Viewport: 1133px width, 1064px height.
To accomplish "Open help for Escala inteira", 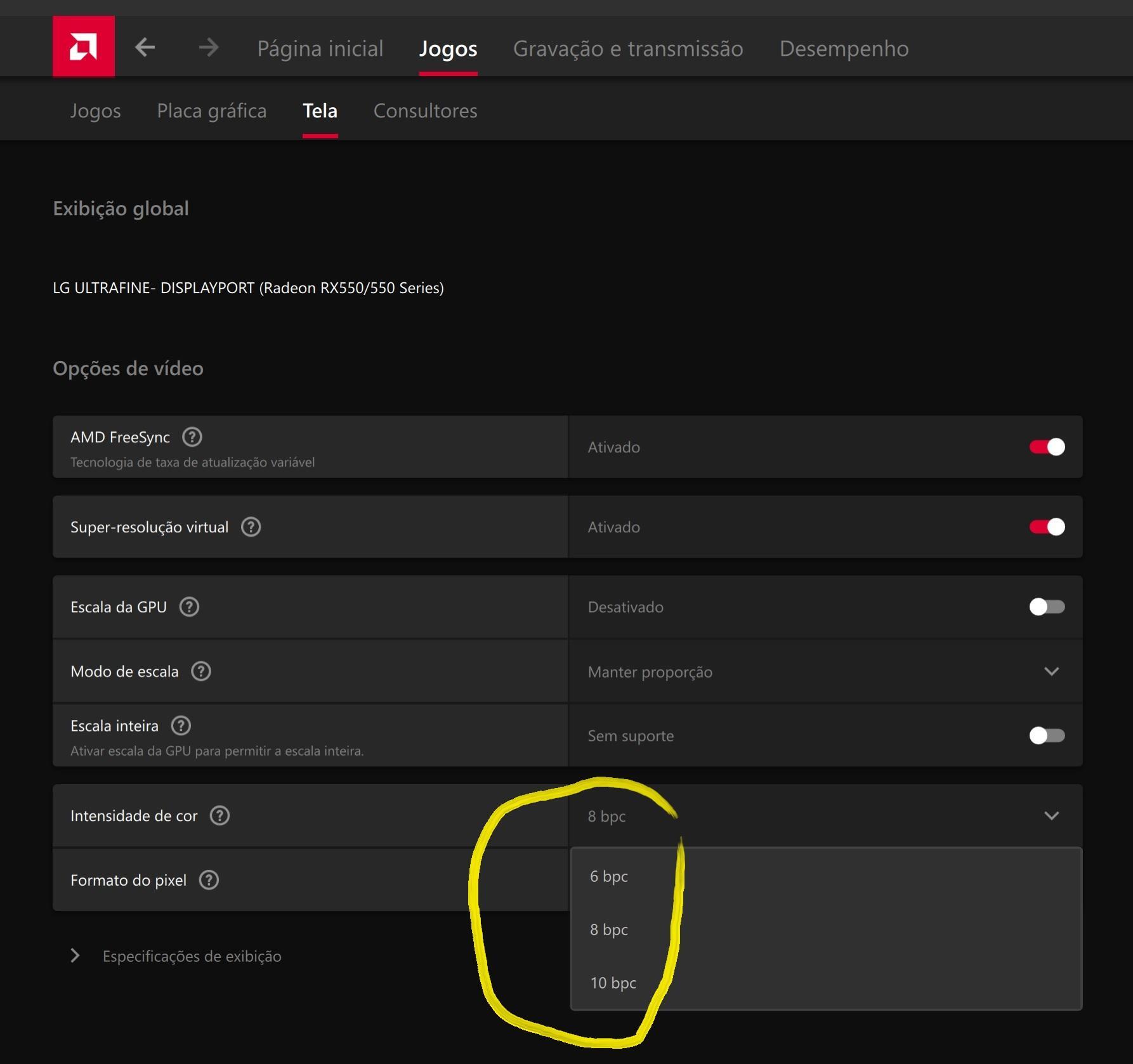I will click(181, 726).
